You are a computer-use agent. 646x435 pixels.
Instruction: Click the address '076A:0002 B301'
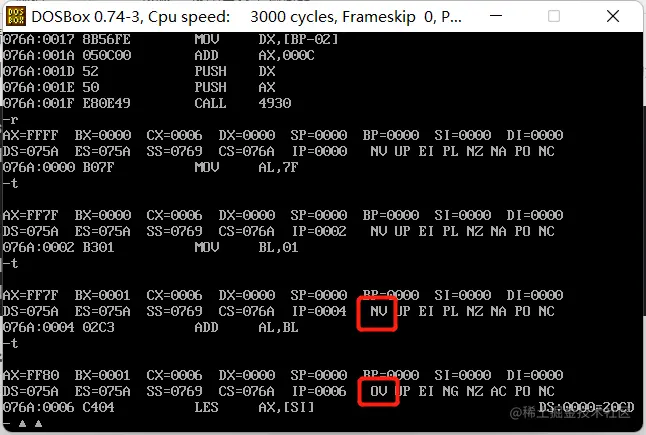click(59, 247)
